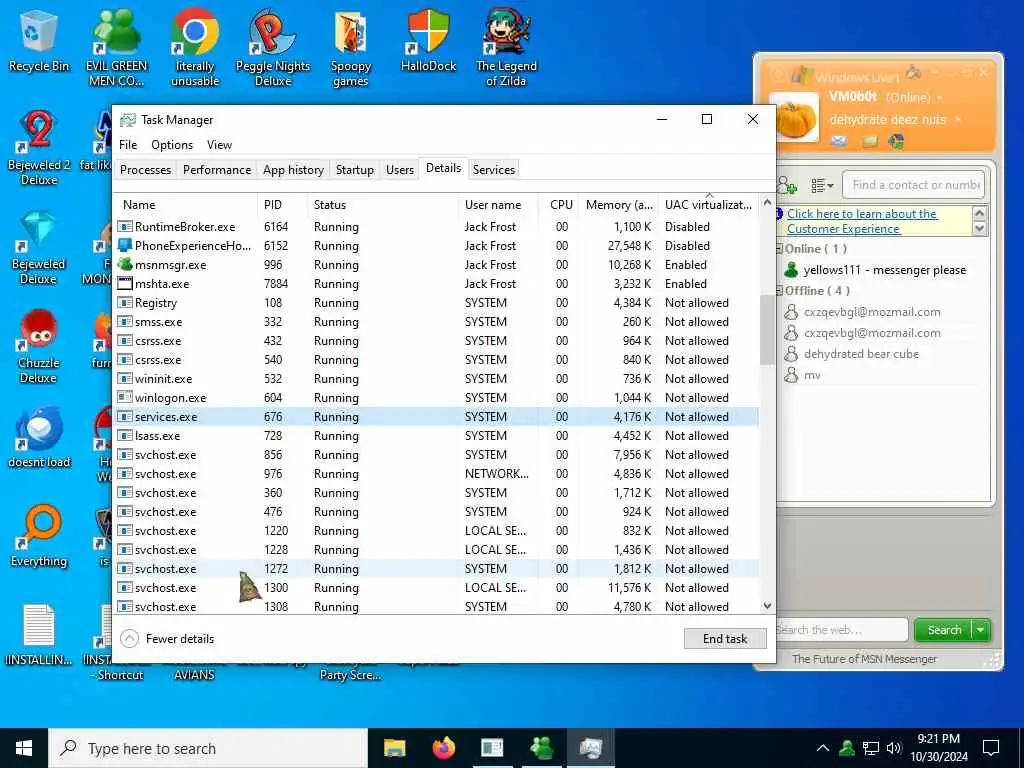1024x768 pixels.
Task: Click the colorful MSN Today icon in Messenger
Action: 897,141
